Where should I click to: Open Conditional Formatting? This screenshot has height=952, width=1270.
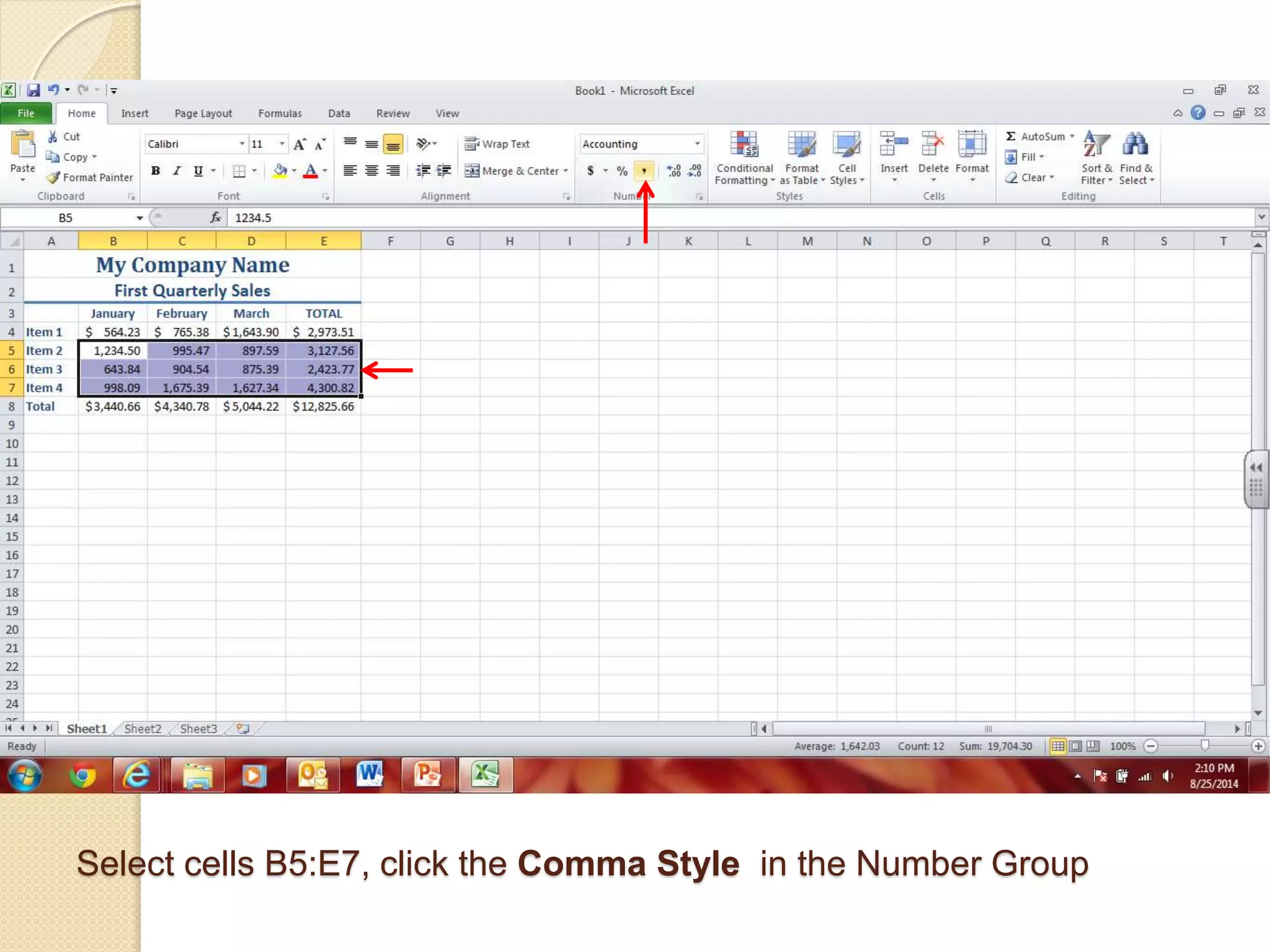click(x=744, y=158)
